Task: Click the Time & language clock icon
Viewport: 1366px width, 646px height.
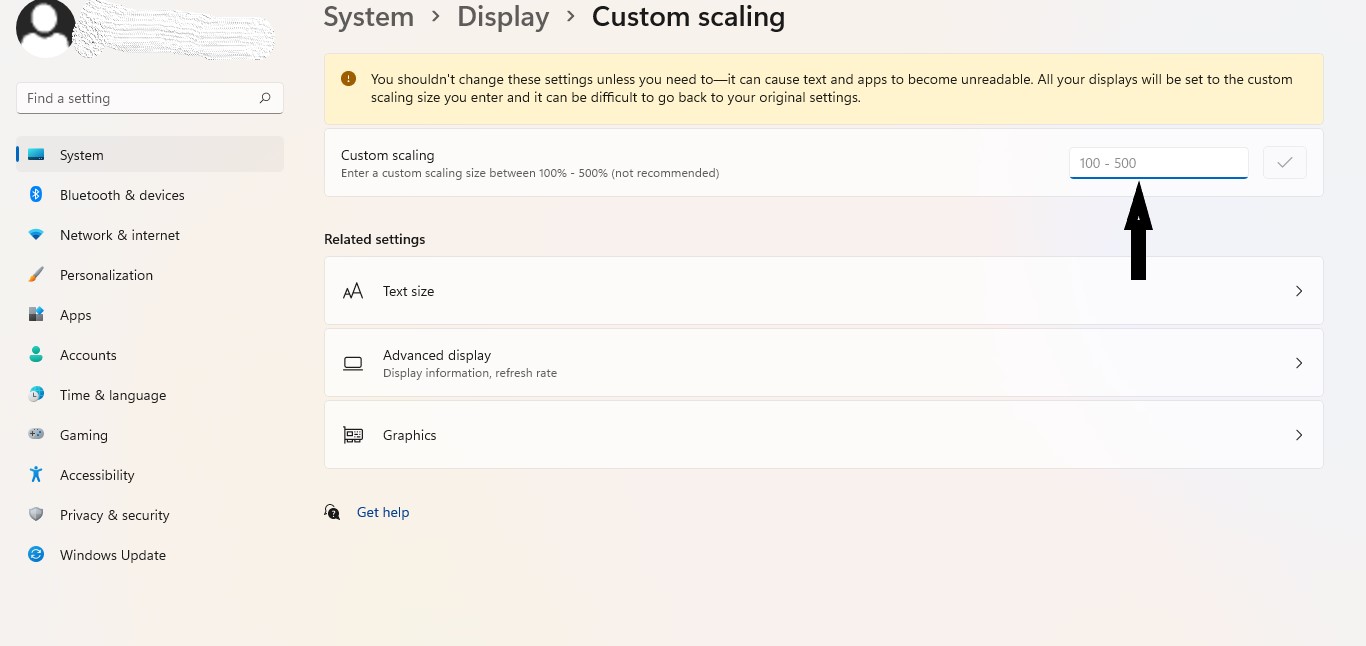Action: click(x=36, y=395)
